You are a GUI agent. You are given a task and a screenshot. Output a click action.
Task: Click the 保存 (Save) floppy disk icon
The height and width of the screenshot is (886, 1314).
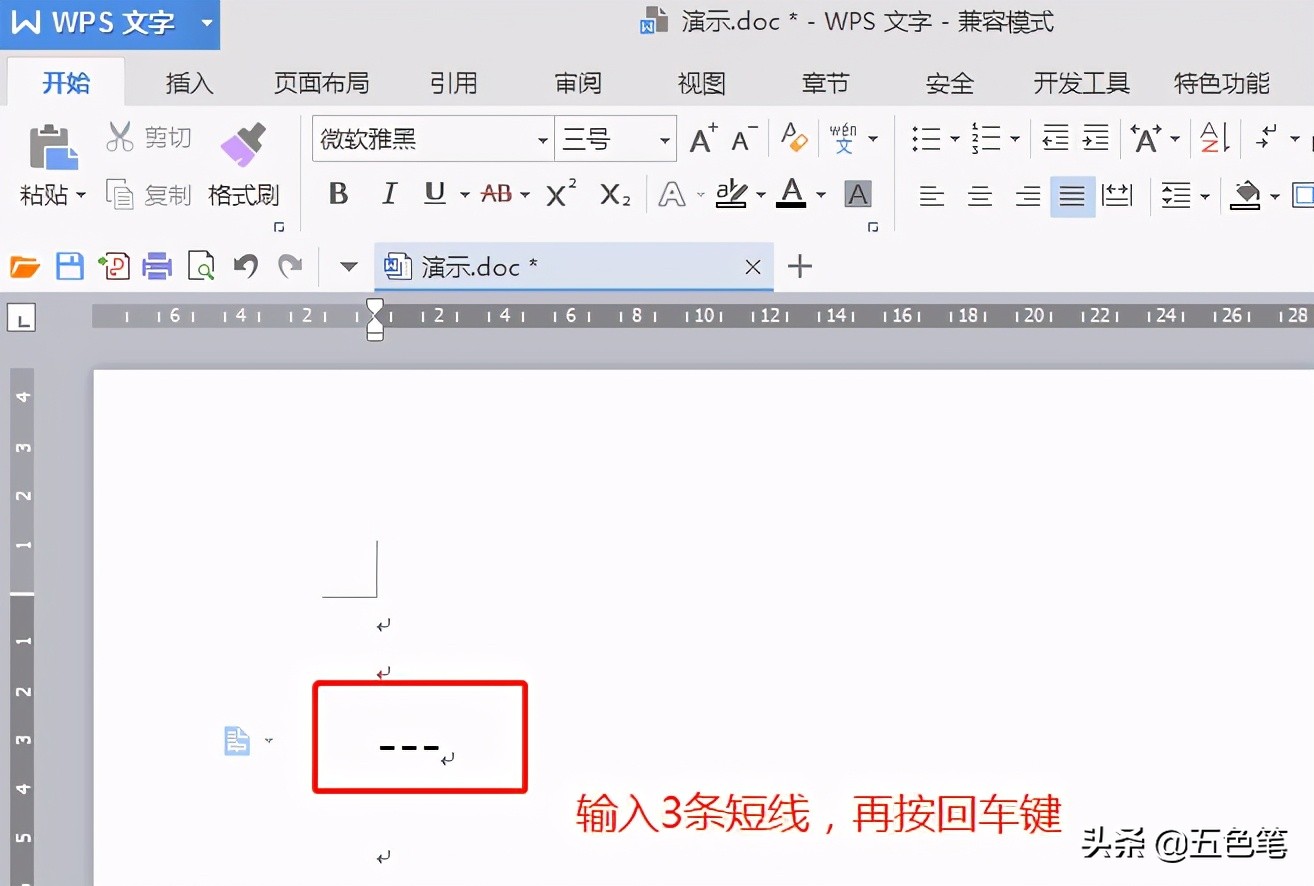69,266
